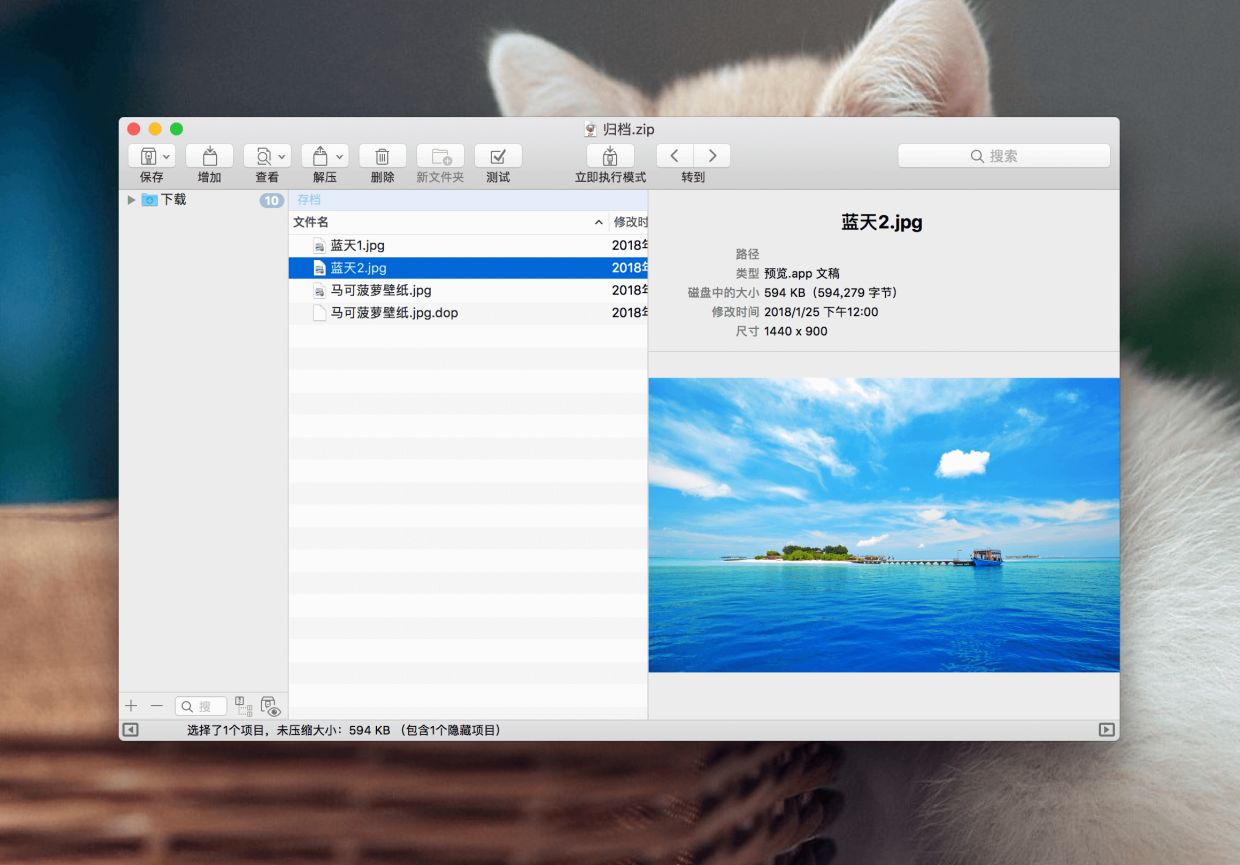
Task: Collapse sidebar with bottom-left arrow button
Action: [x=131, y=730]
